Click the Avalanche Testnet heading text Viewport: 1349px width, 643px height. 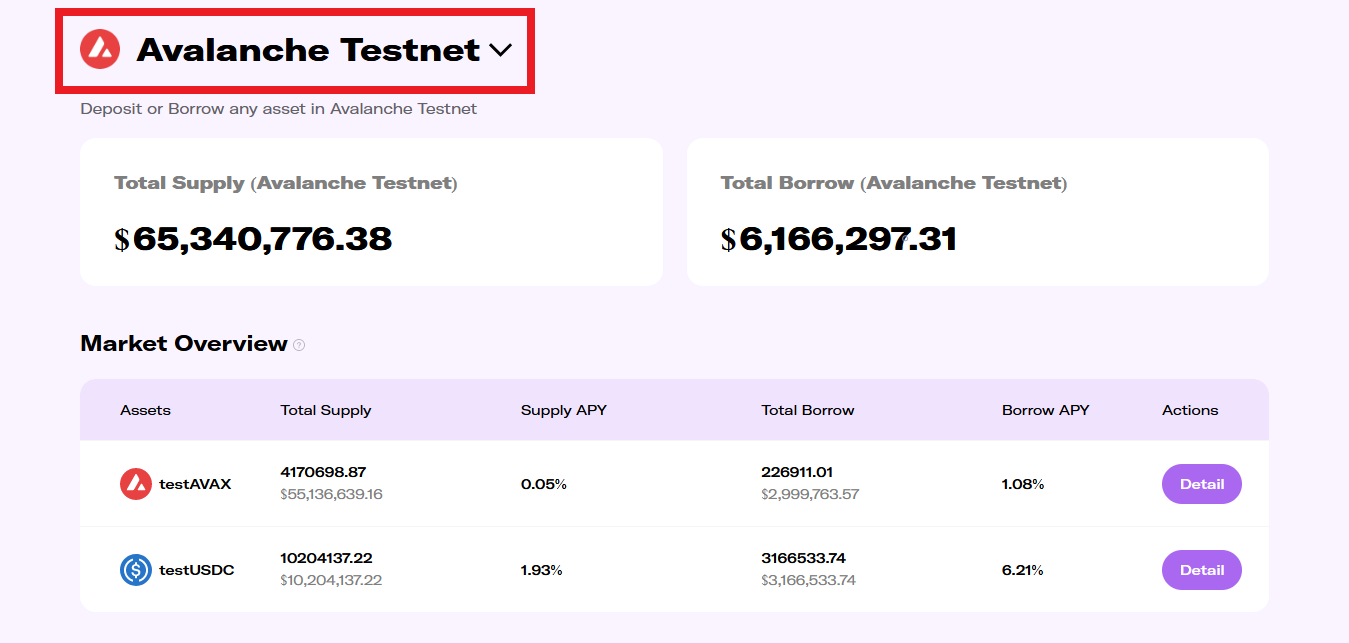click(308, 50)
